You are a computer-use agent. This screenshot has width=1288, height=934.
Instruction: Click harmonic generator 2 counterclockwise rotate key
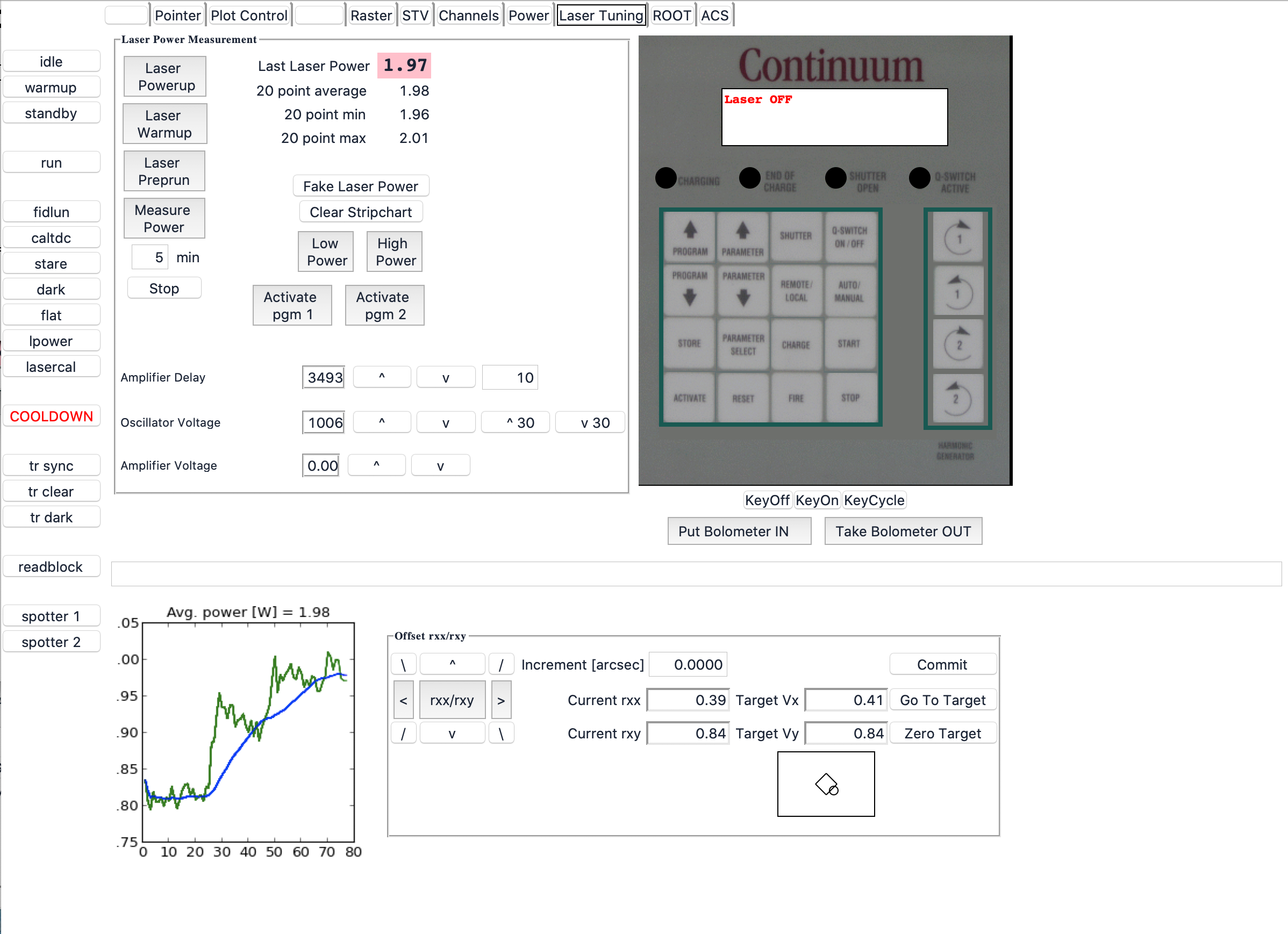point(958,398)
